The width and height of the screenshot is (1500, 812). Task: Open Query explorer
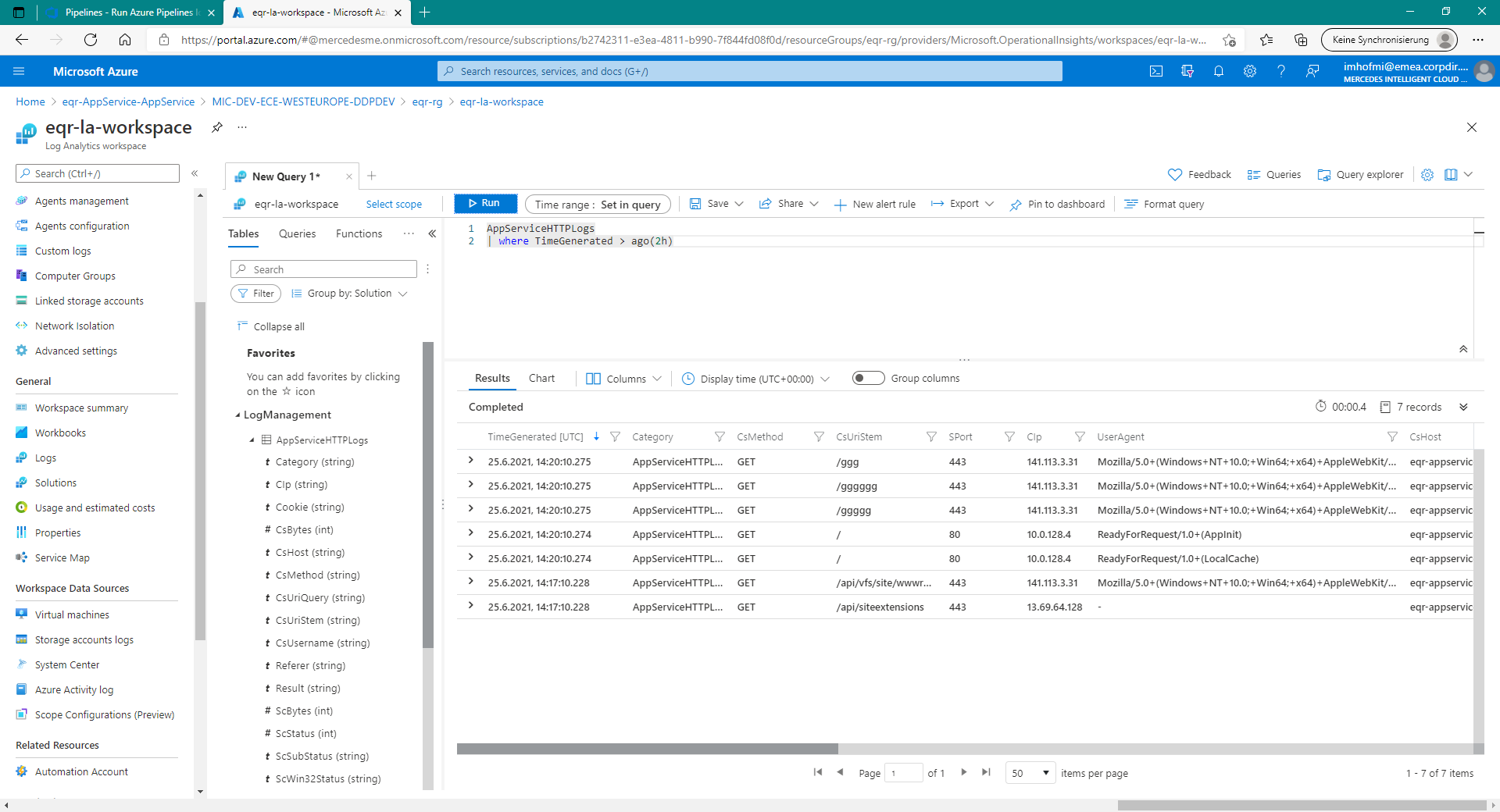1360,175
